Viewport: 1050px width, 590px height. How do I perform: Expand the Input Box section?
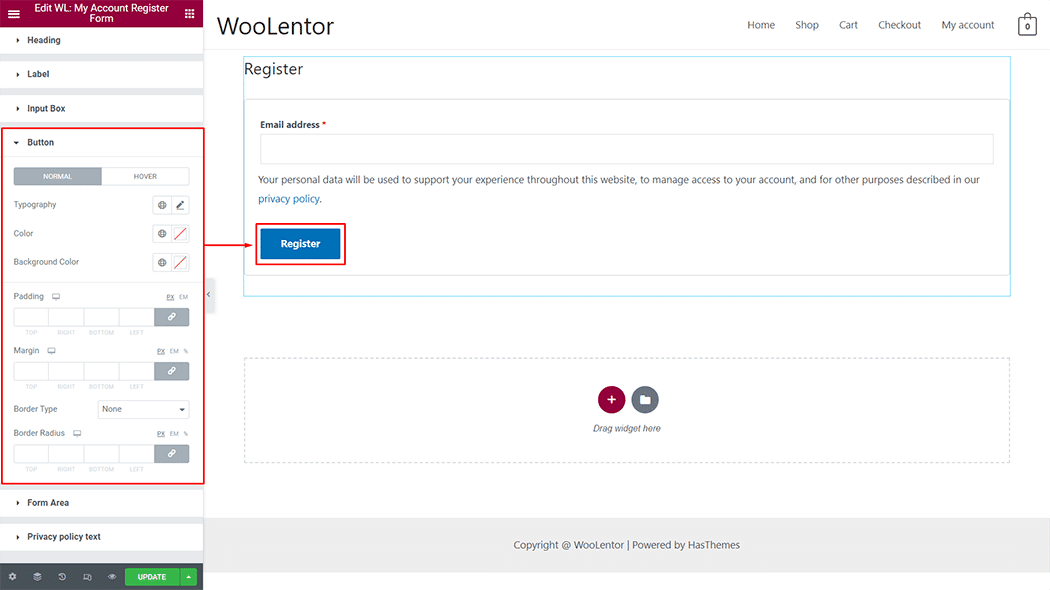(x=46, y=108)
